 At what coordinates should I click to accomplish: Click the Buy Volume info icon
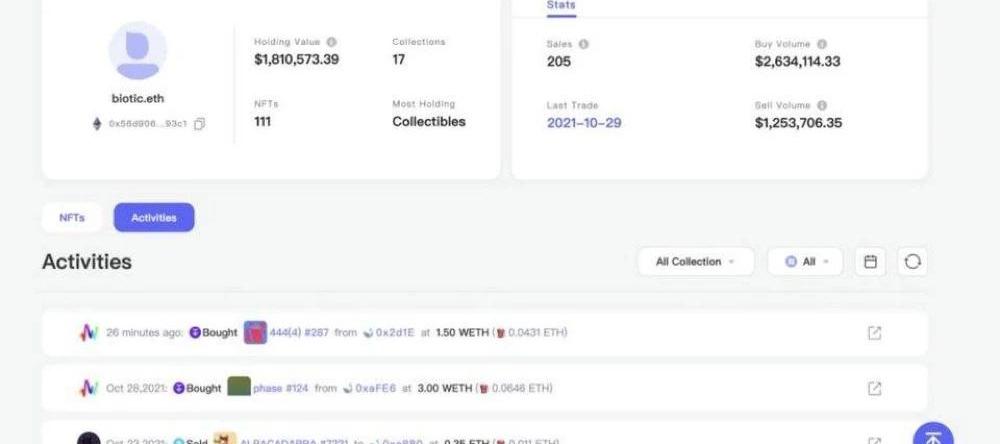coord(821,44)
